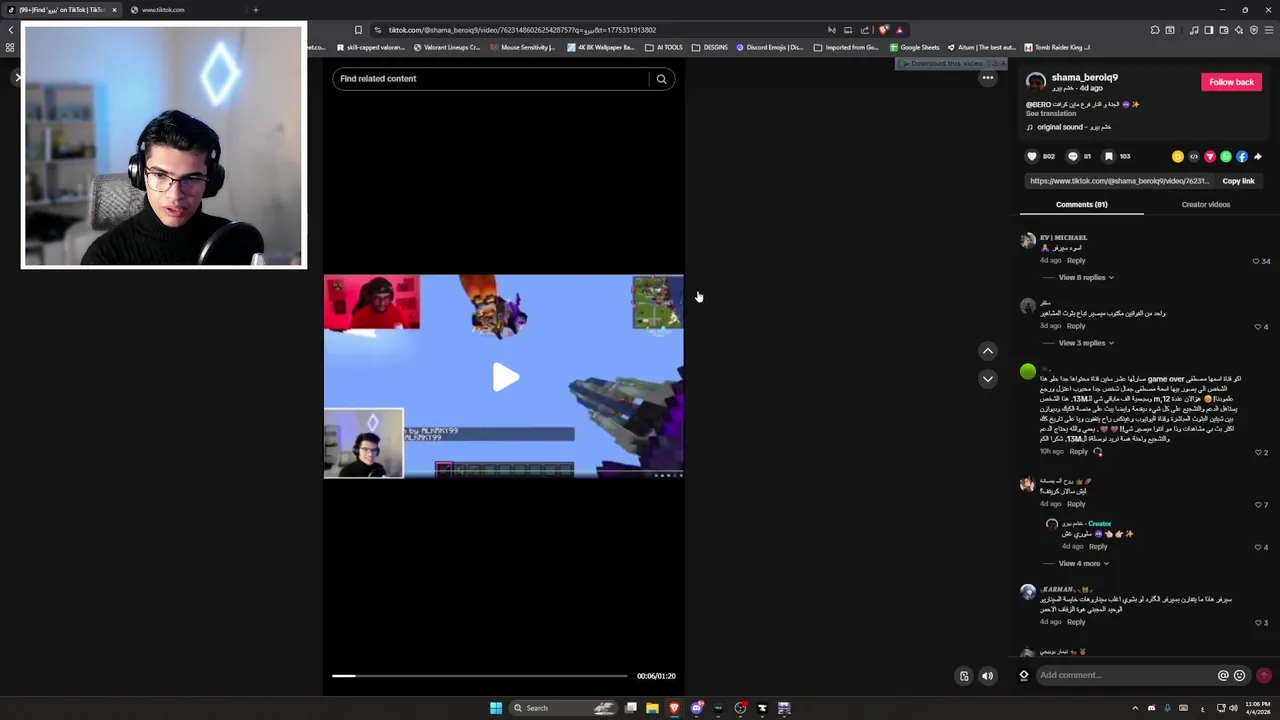Click the browser address bar URL
Screen dimensions: 1280x720
click(522, 30)
